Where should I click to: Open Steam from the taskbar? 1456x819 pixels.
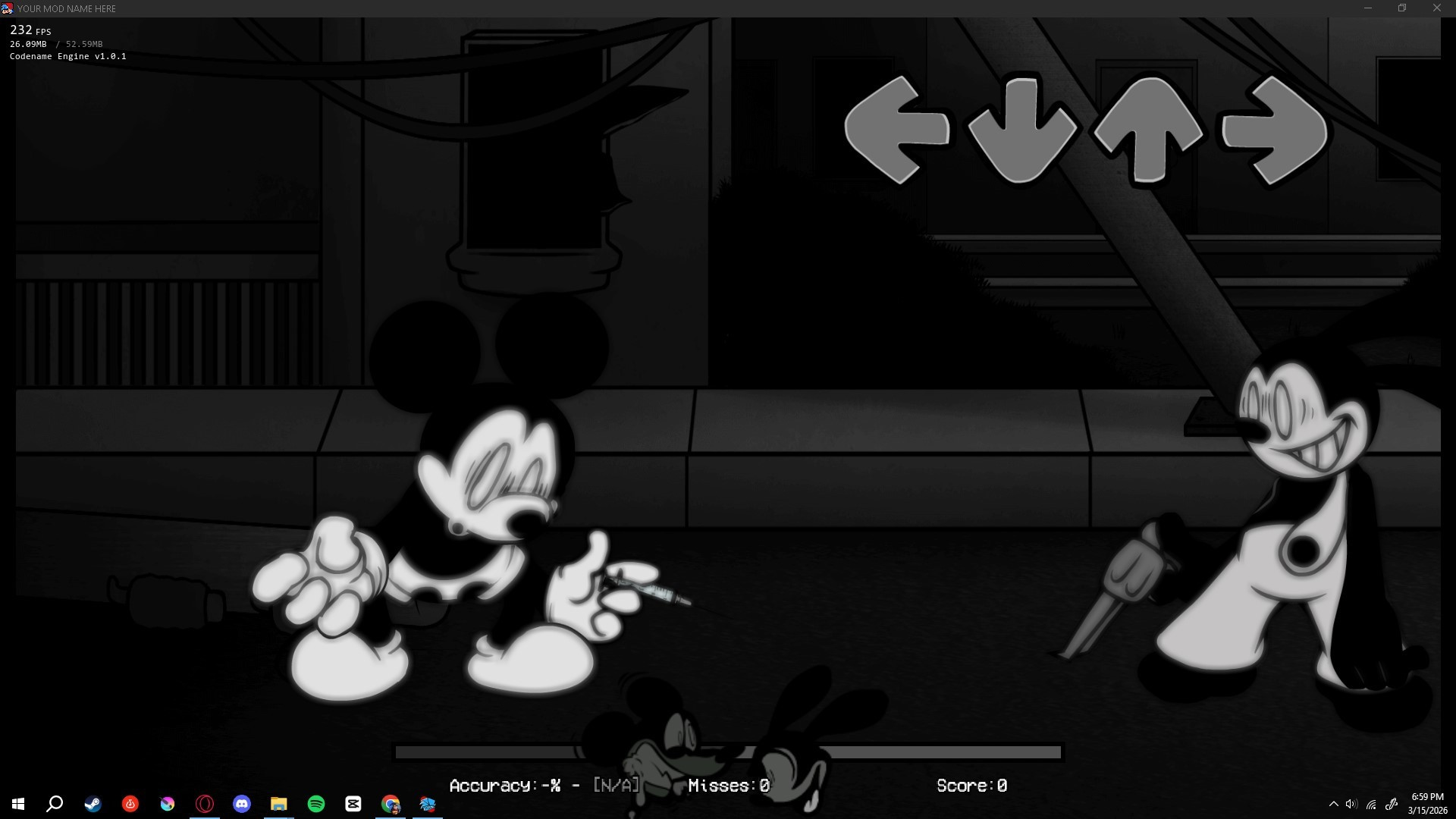[x=93, y=804]
